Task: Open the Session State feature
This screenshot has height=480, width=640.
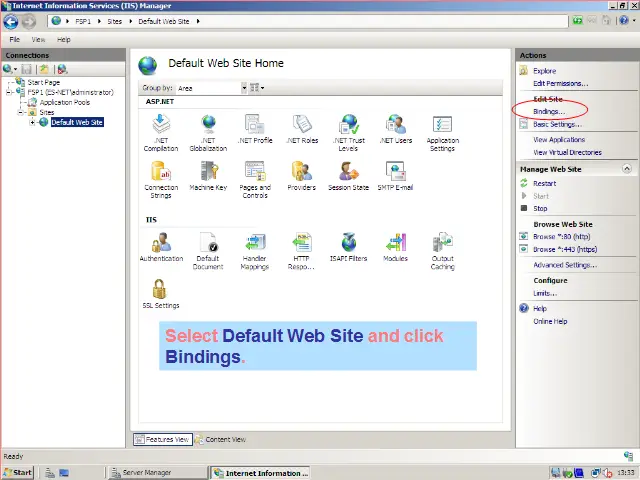Action: 349,176
